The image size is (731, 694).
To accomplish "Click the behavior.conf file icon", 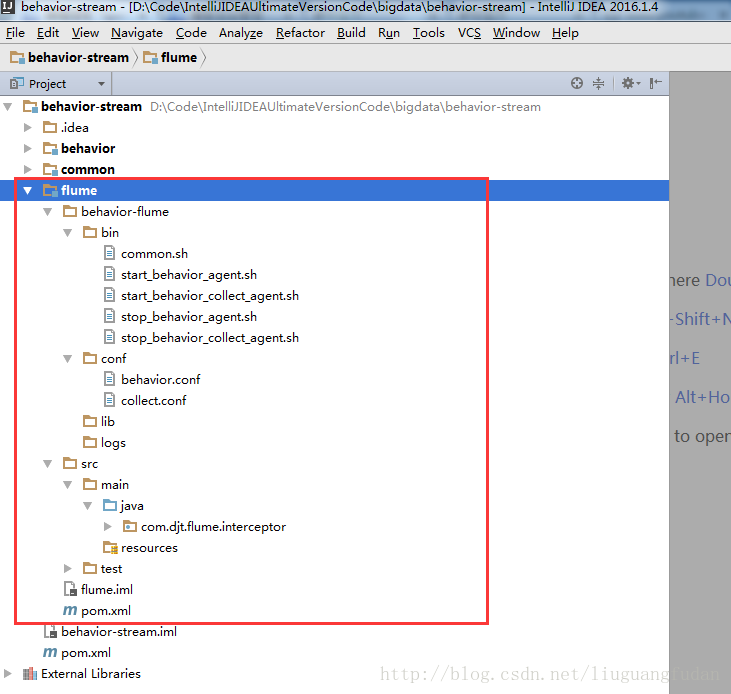I will 109,379.
